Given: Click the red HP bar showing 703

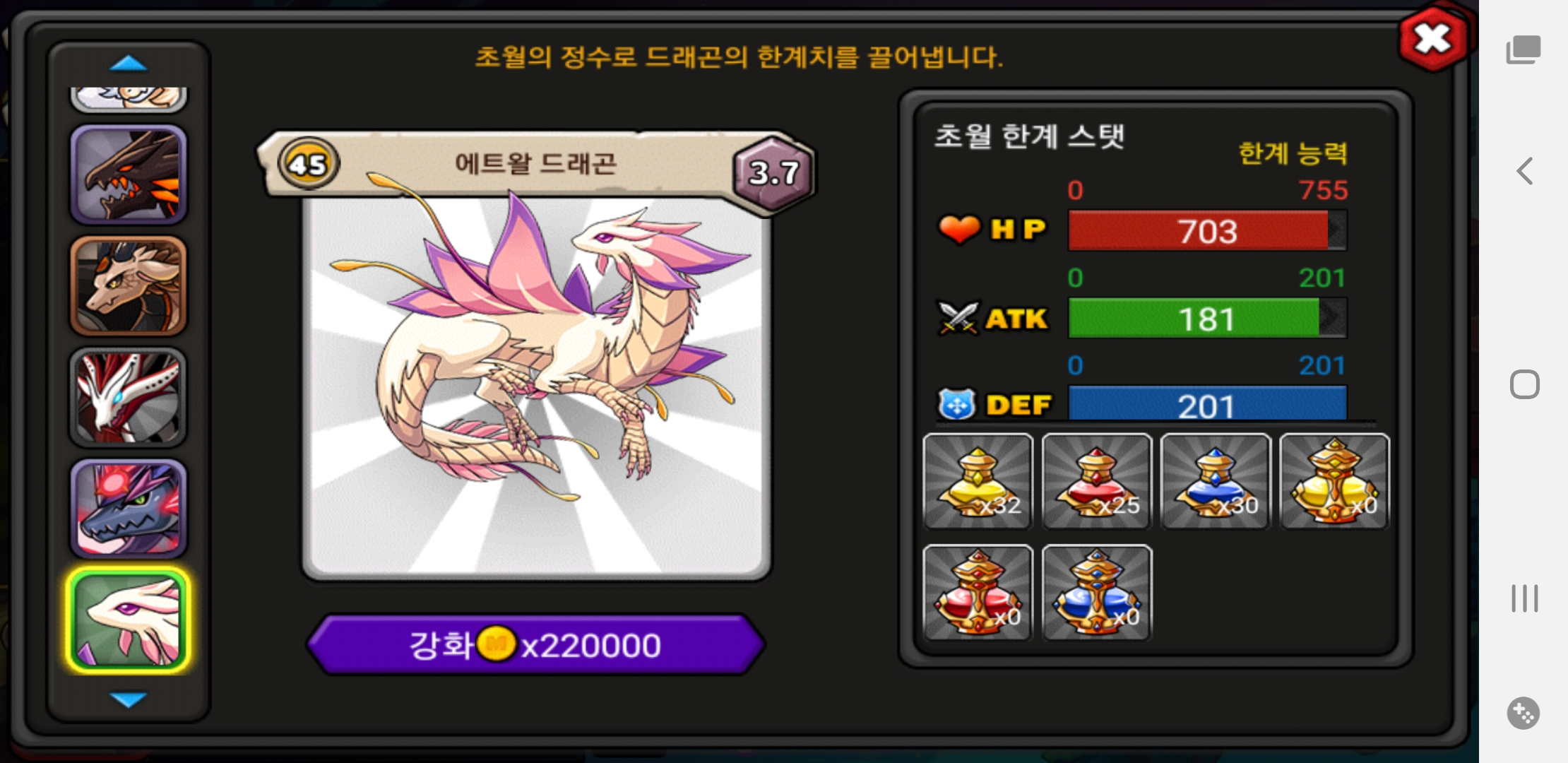Looking at the screenshot, I should point(1207,231).
